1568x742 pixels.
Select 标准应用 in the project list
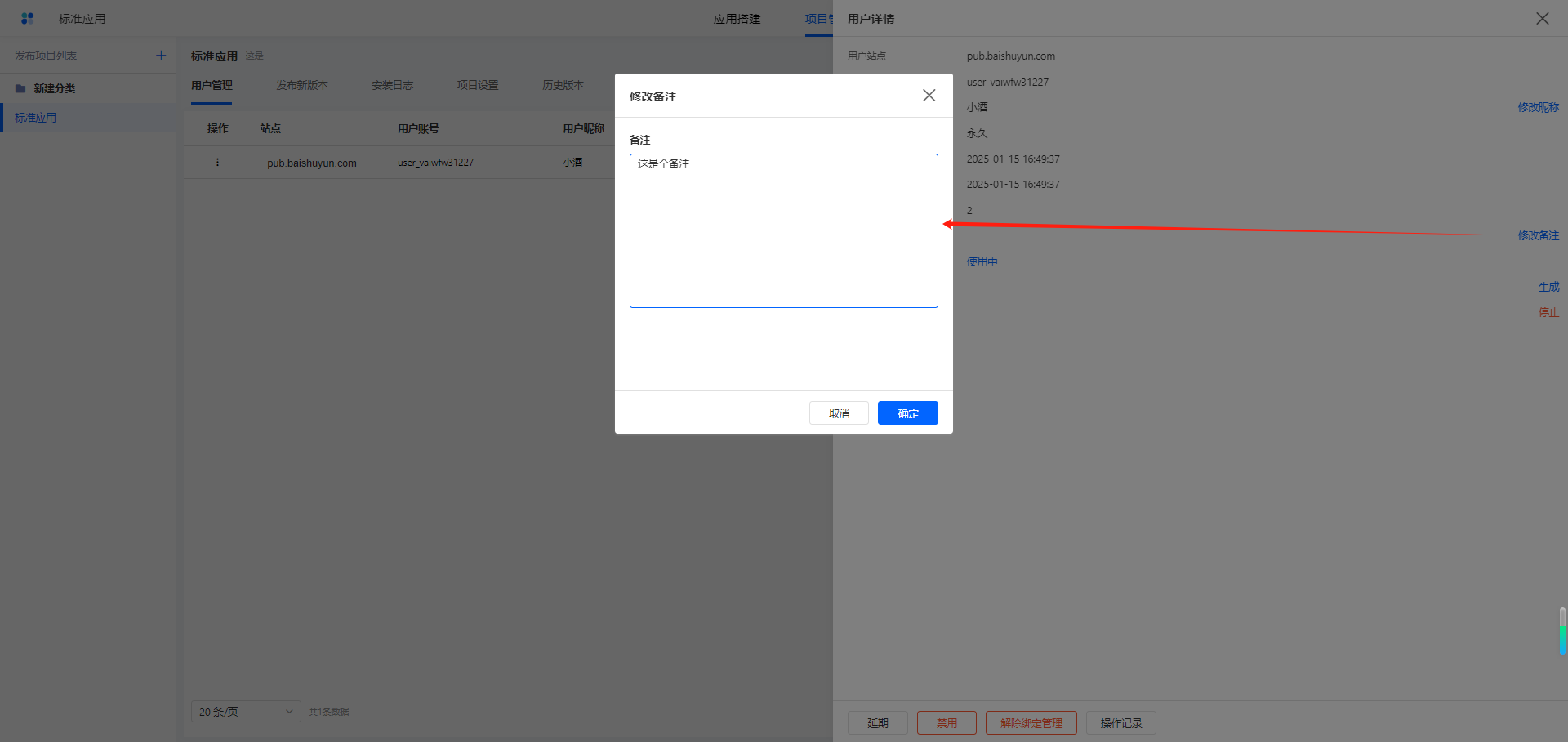click(36, 118)
